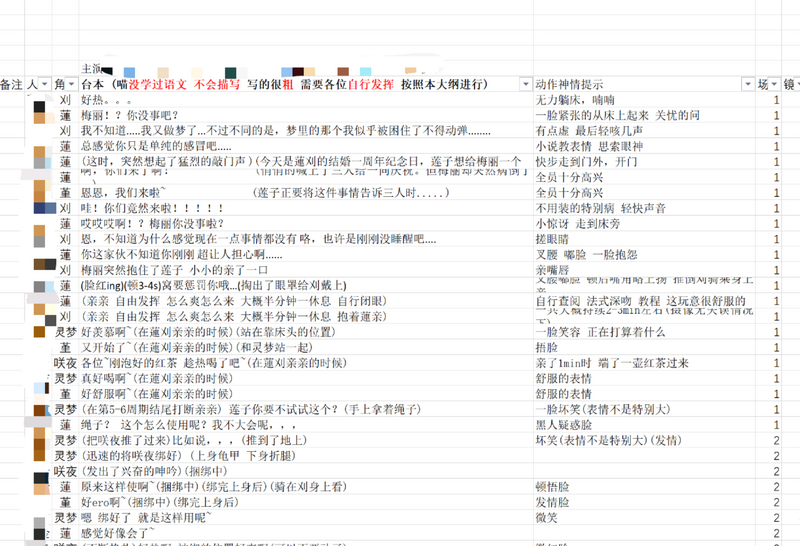This screenshot has width=800, height=546.
Task: Select the 蓮 role cell beside 感觉好像会了~
Action: point(65,533)
